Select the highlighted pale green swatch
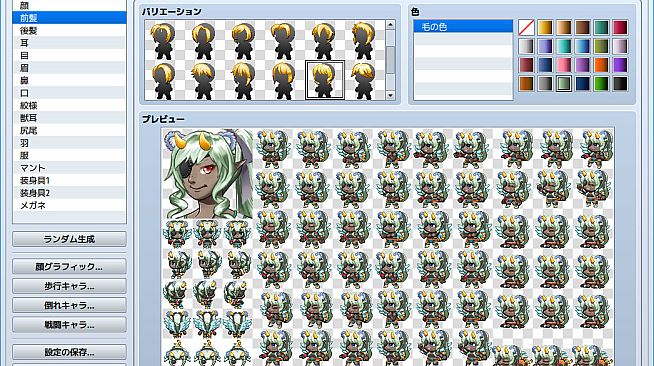654x366 pixels. tap(563, 84)
